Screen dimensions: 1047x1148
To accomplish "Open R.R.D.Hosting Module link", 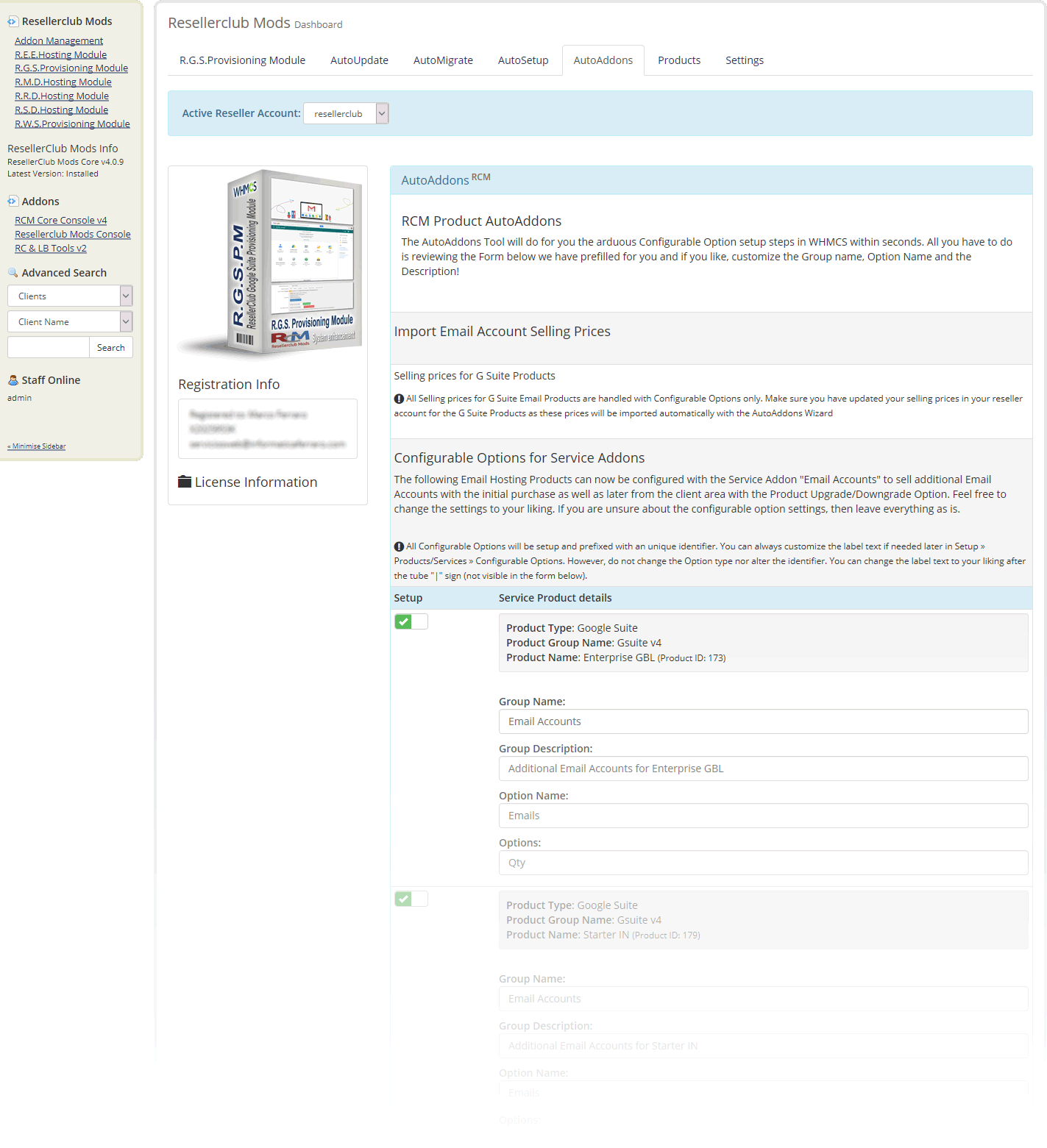I will 62,96.
